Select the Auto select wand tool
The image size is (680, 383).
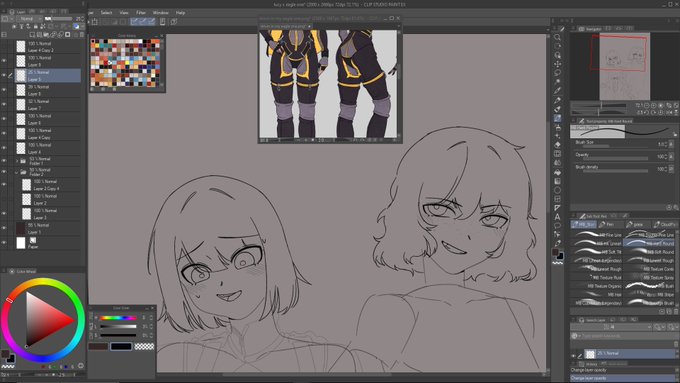(557, 82)
